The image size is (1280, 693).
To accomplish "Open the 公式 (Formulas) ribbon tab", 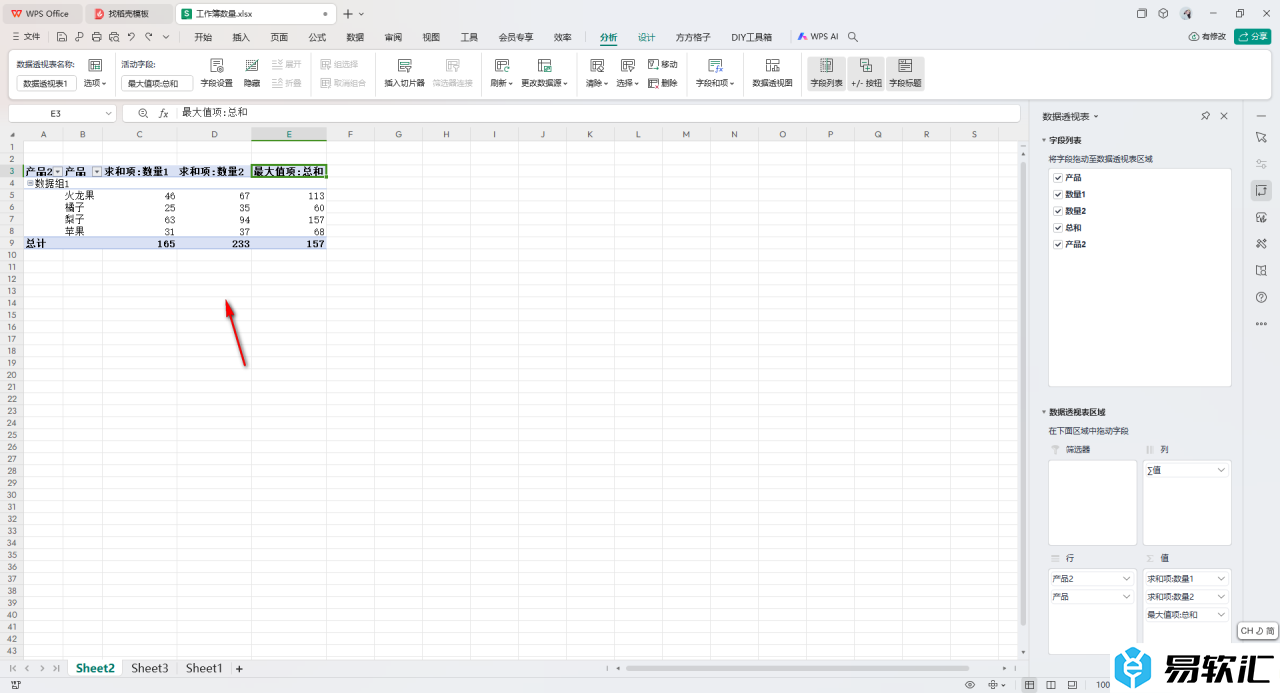I will point(317,37).
